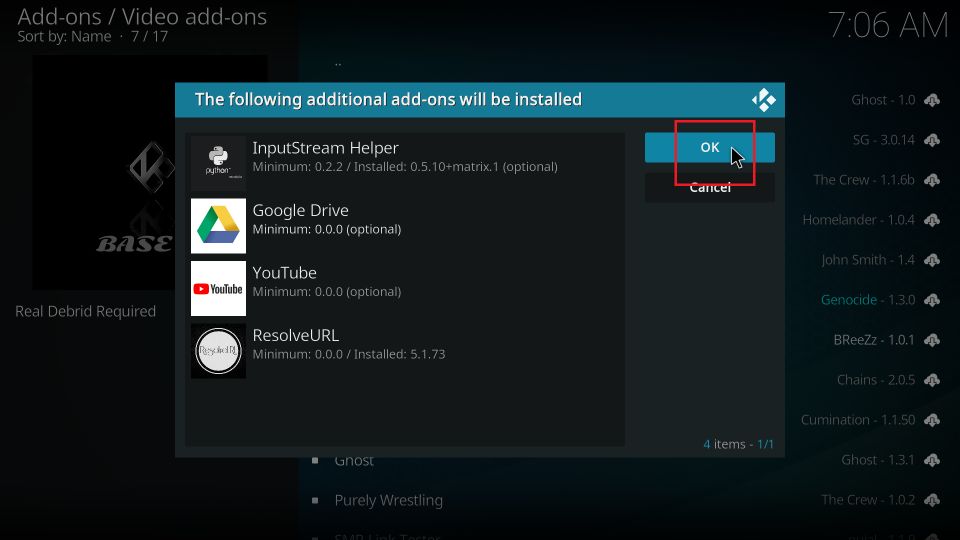Select the ResolveURL add-on icon
Image resolution: width=960 pixels, height=540 pixels.
pyautogui.click(x=218, y=351)
